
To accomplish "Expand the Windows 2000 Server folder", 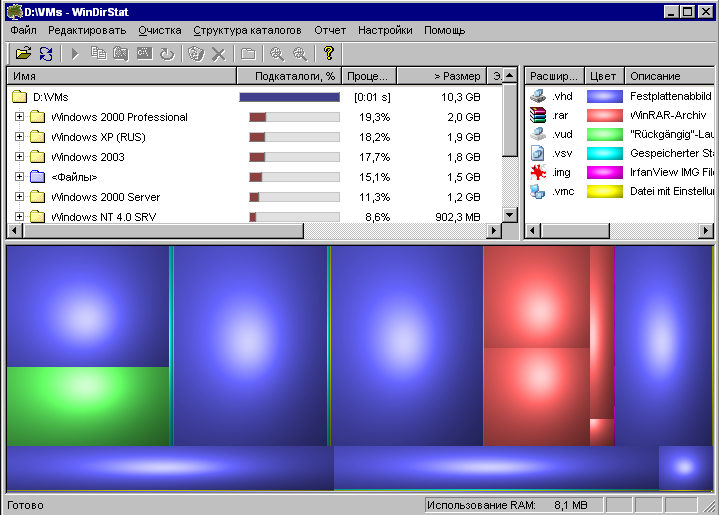I will click(19, 196).
